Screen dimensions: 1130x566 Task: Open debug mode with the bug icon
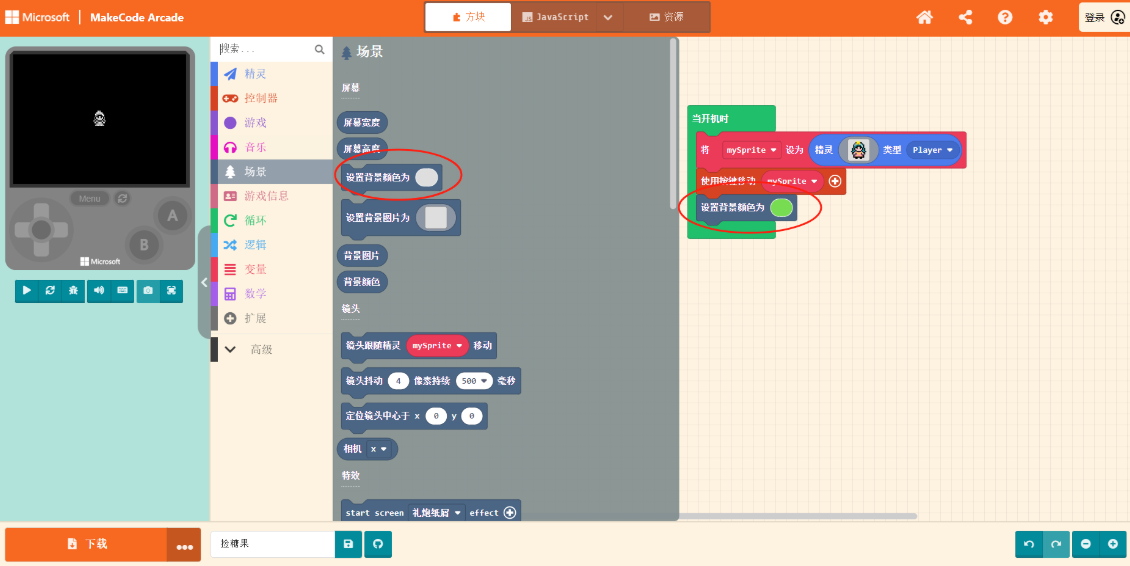click(74, 290)
